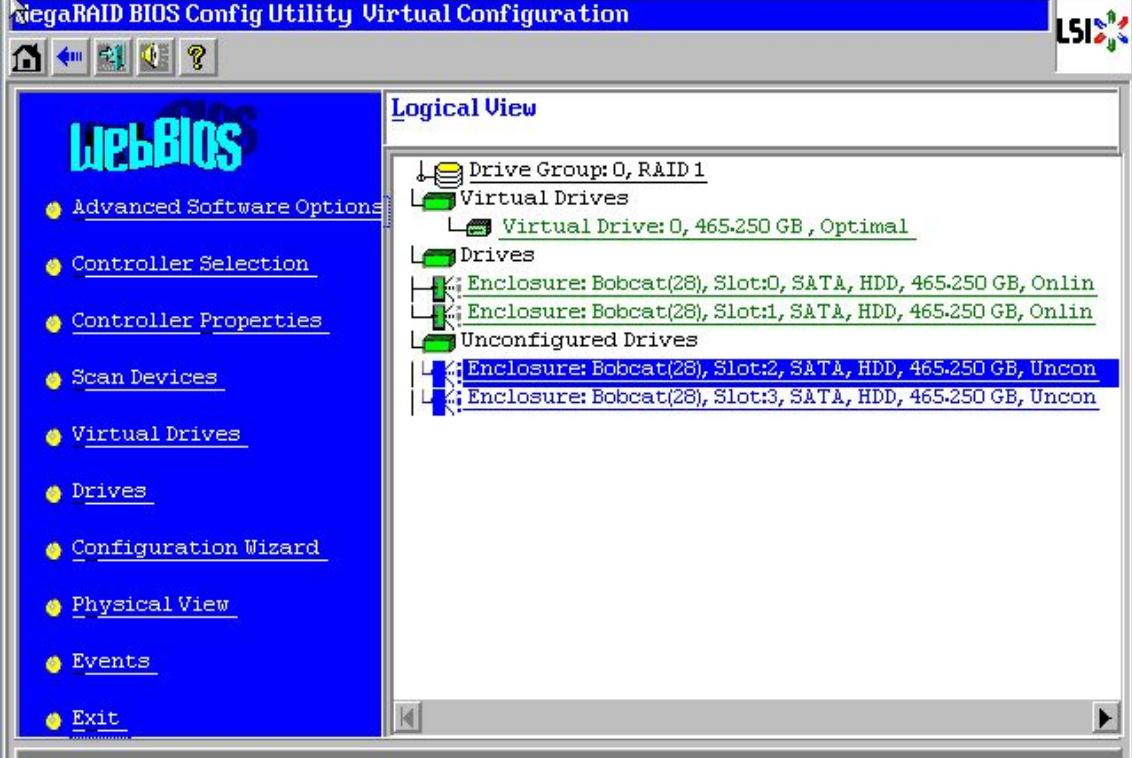
Task: Click the green Drives folder icon
Action: point(438,257)
